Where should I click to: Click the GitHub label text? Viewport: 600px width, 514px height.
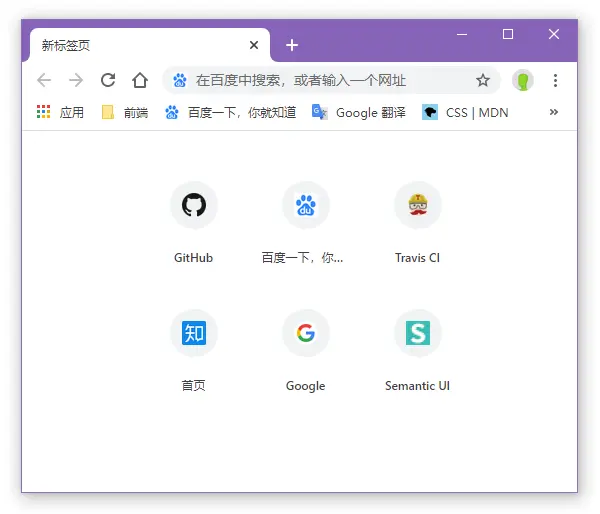pyautogui.click(x=193, y=258)
